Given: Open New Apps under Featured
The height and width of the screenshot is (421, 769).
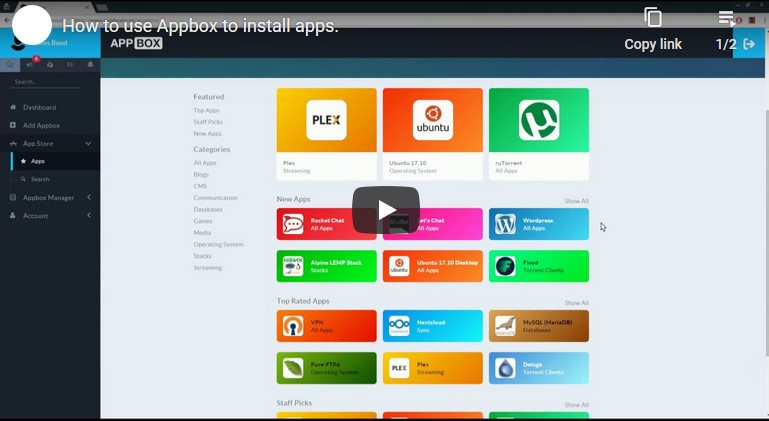Looking at the screenshot, I should coord(207,133).
